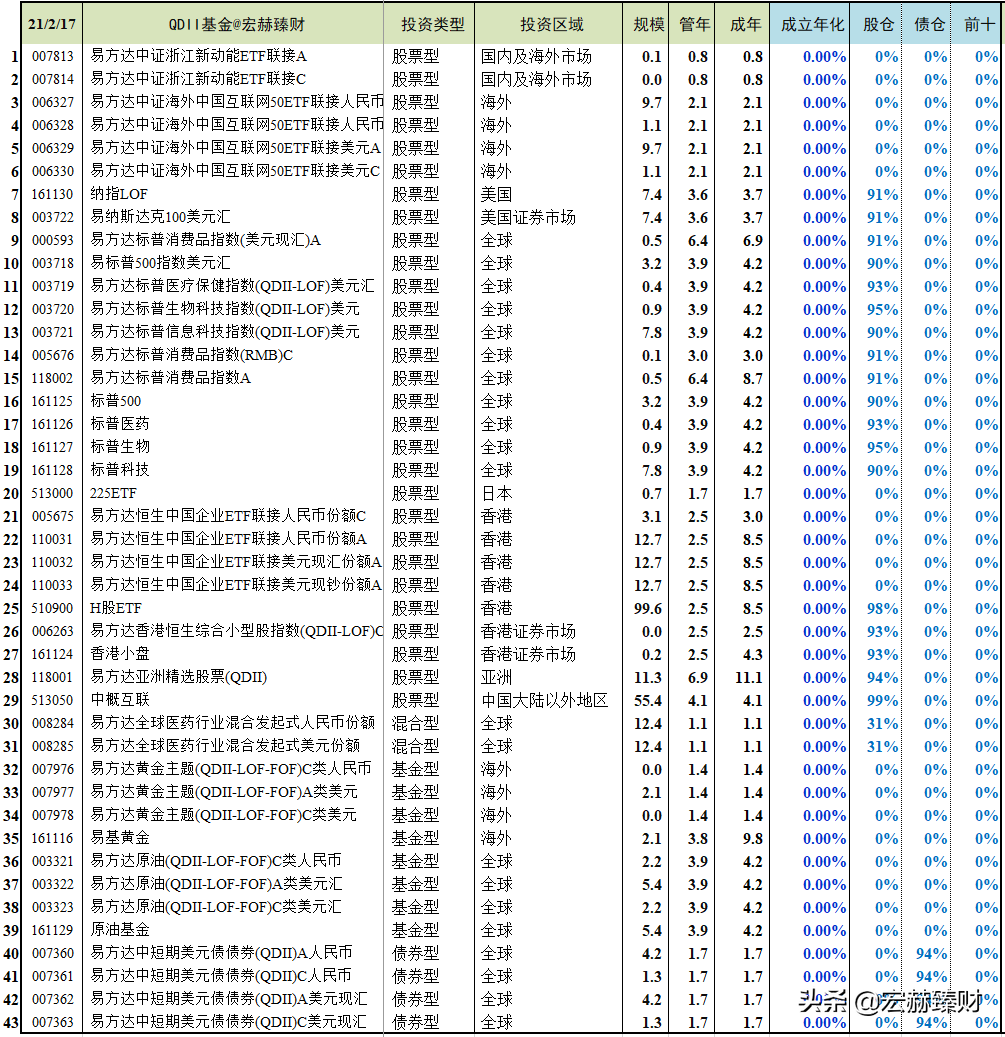Select fund code 000593
The width and height of the screenshot is (1005, 1037).
click(52, 240)
